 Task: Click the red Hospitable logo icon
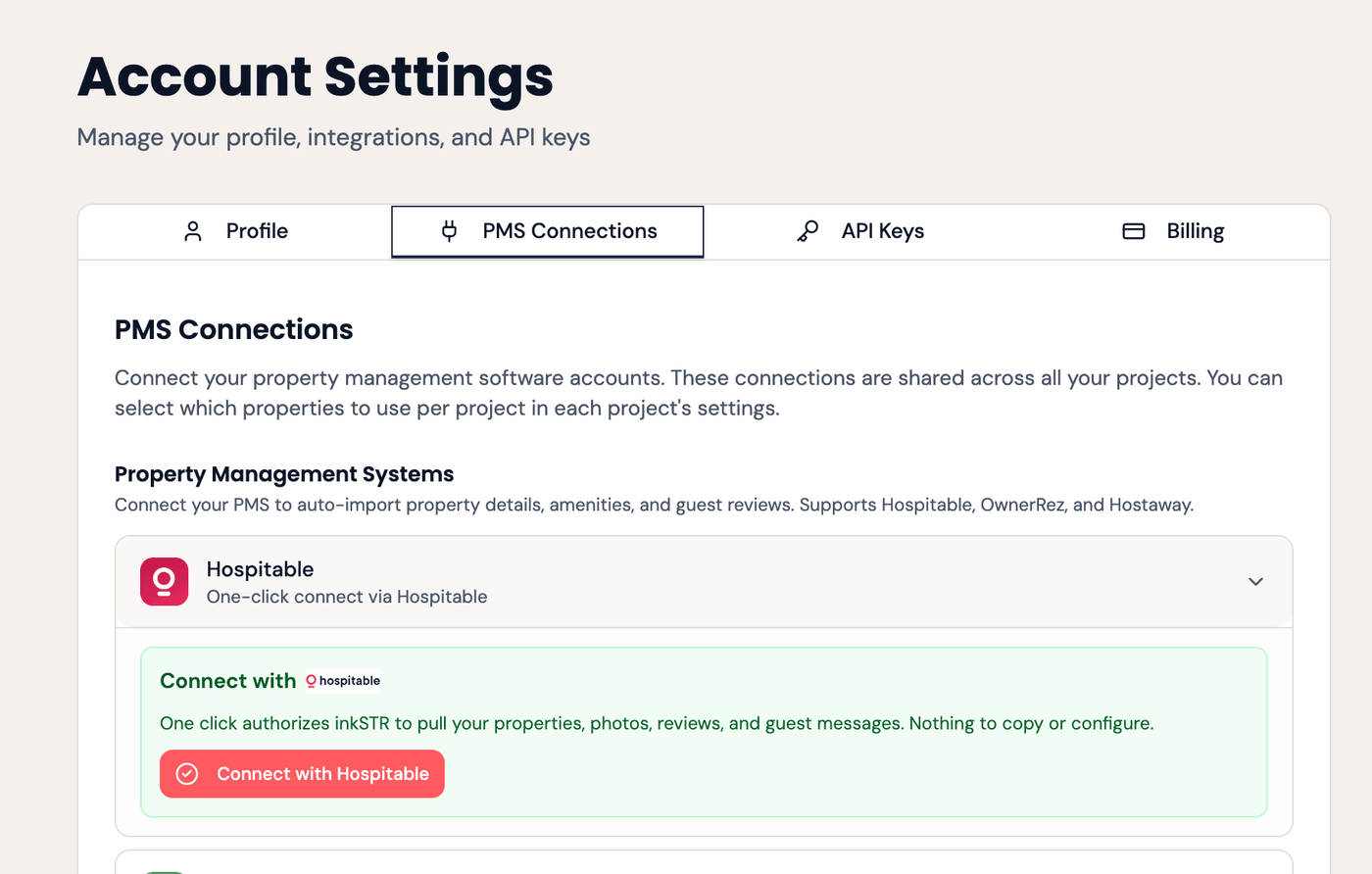tap(164, 582)
